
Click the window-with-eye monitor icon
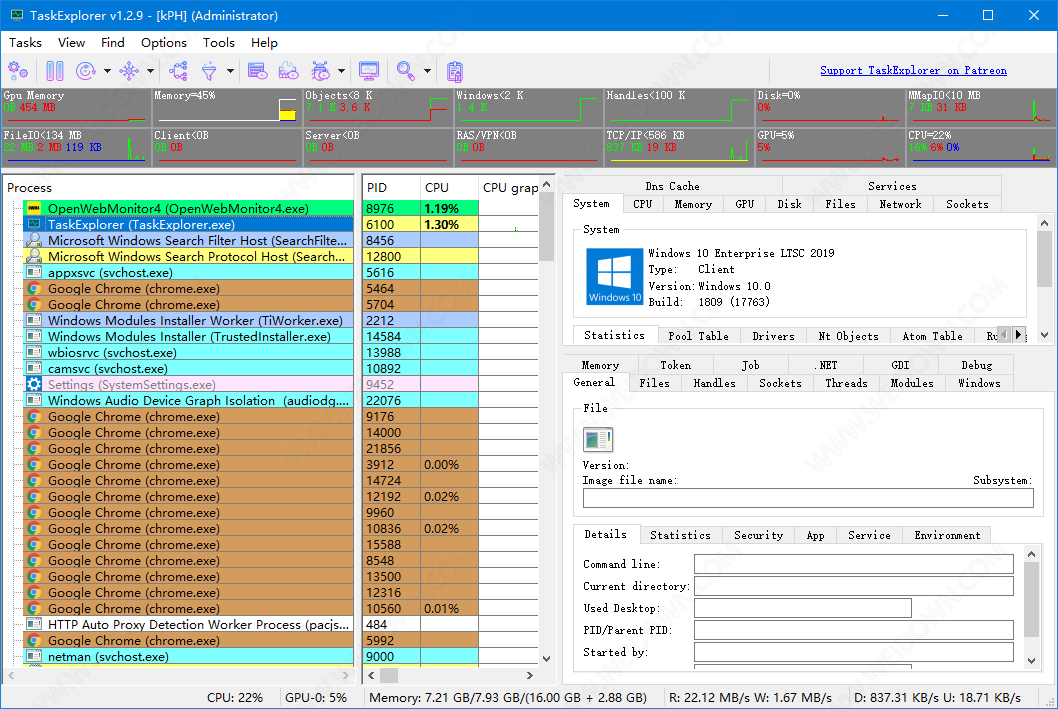click(x=258, y=70)
